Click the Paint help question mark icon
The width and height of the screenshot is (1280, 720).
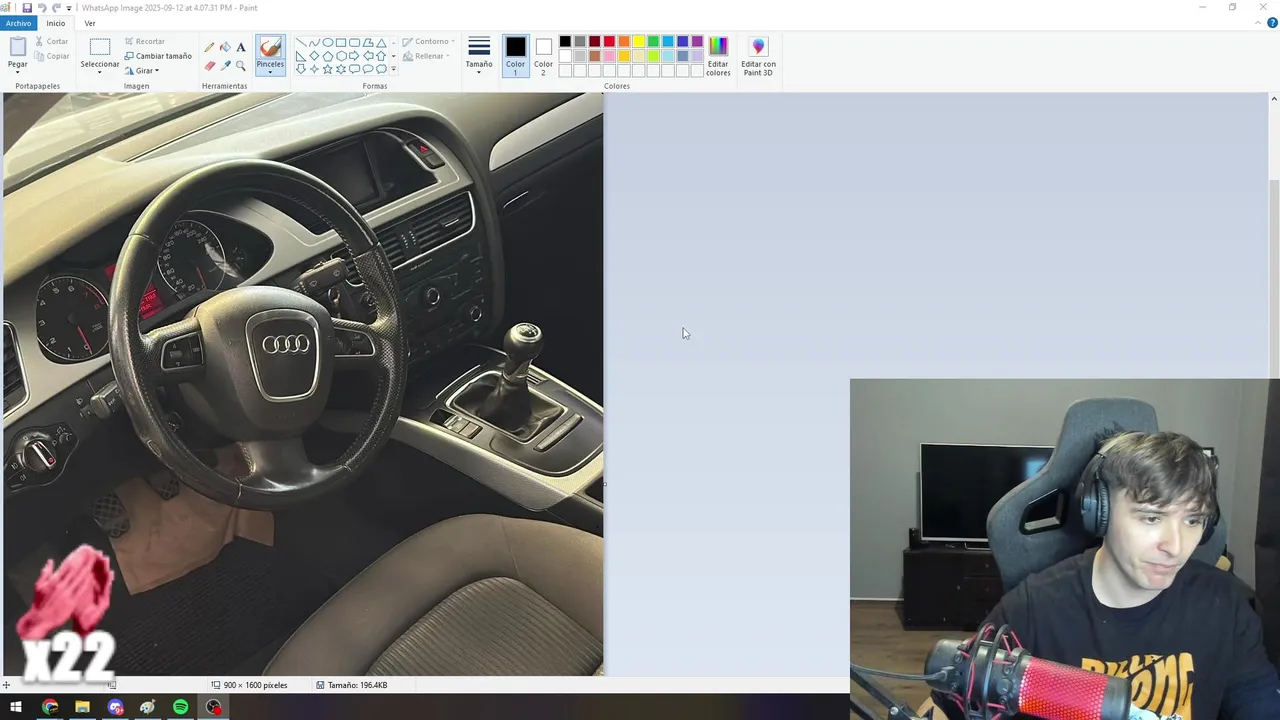[1272, 23]
